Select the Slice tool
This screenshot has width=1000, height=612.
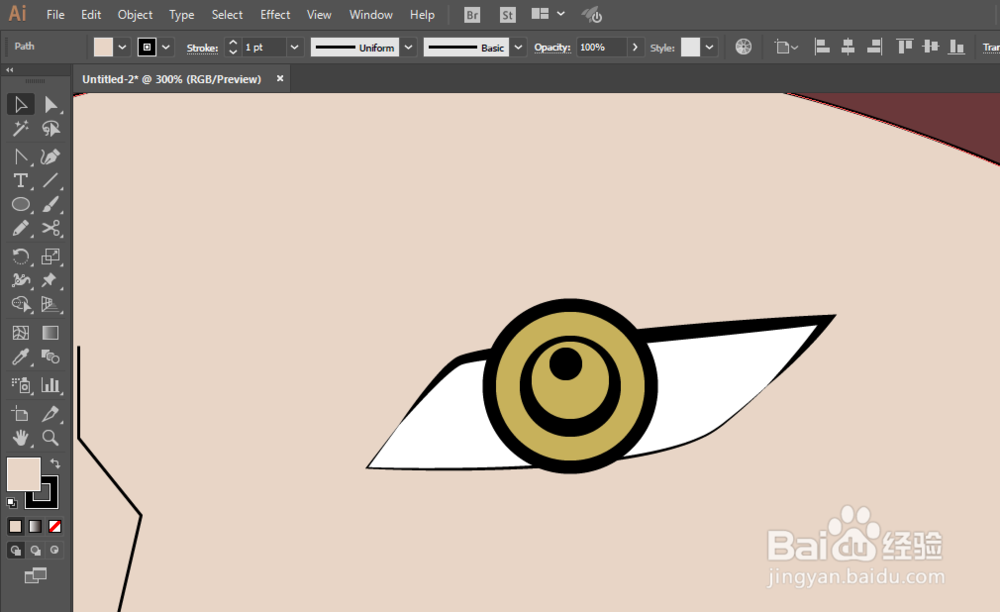pyautogui.click(x=50, y=414)
